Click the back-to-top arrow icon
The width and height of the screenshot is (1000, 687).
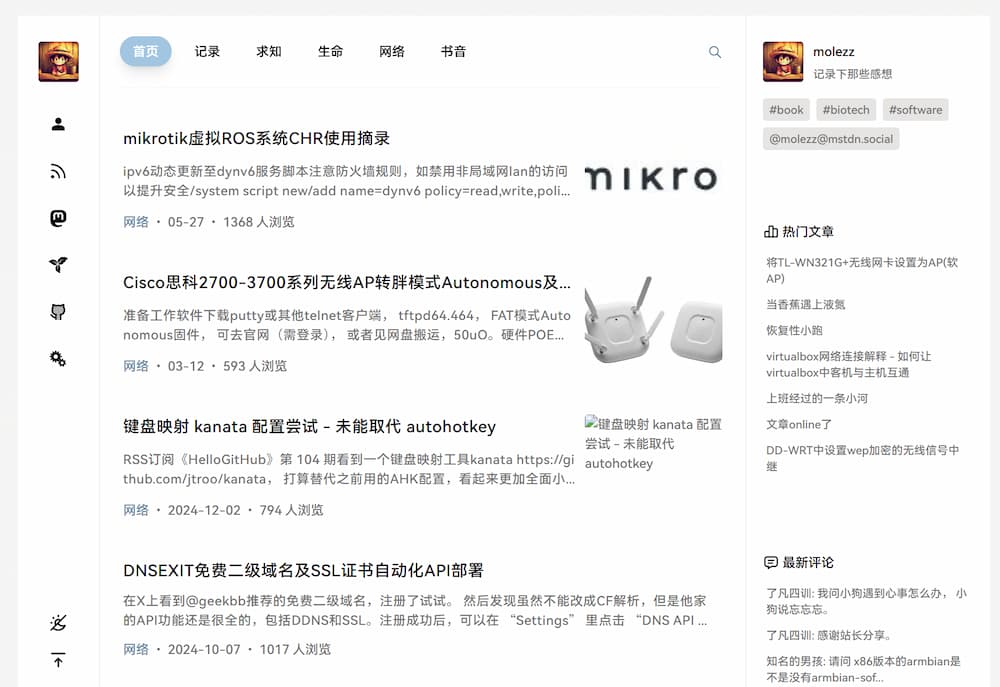click(58, 660)
